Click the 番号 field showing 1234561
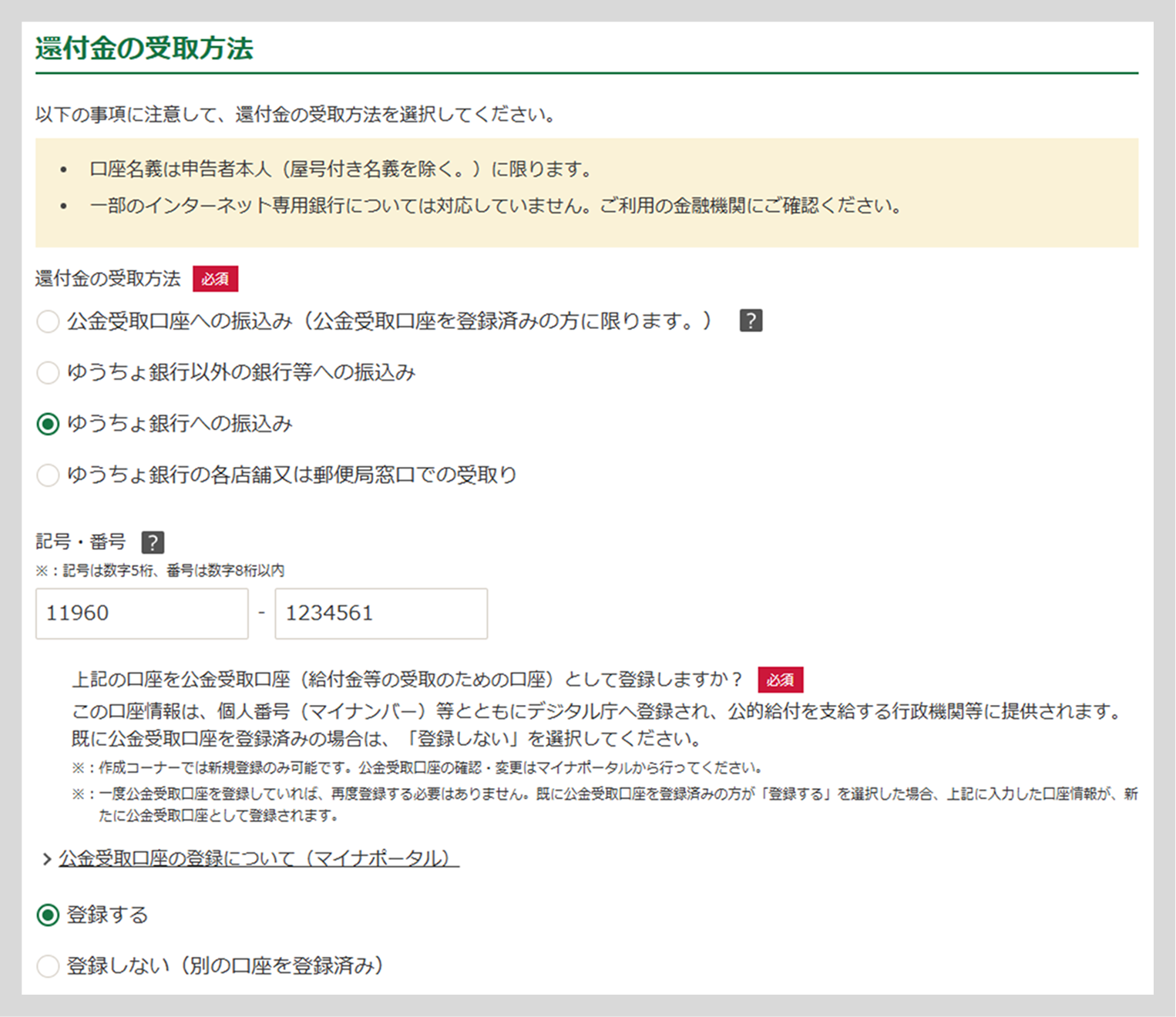Viewport: 1176px width, 1017px height. coord(380,613)
